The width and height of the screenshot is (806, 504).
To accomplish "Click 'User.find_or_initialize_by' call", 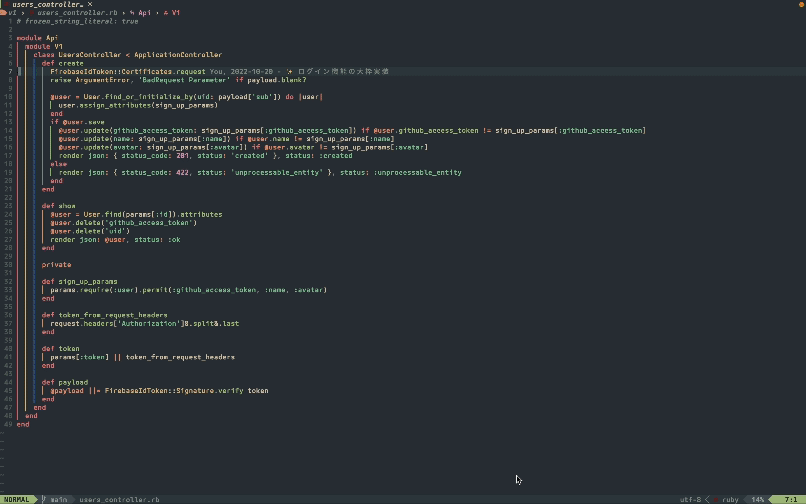I will (138, 97).
